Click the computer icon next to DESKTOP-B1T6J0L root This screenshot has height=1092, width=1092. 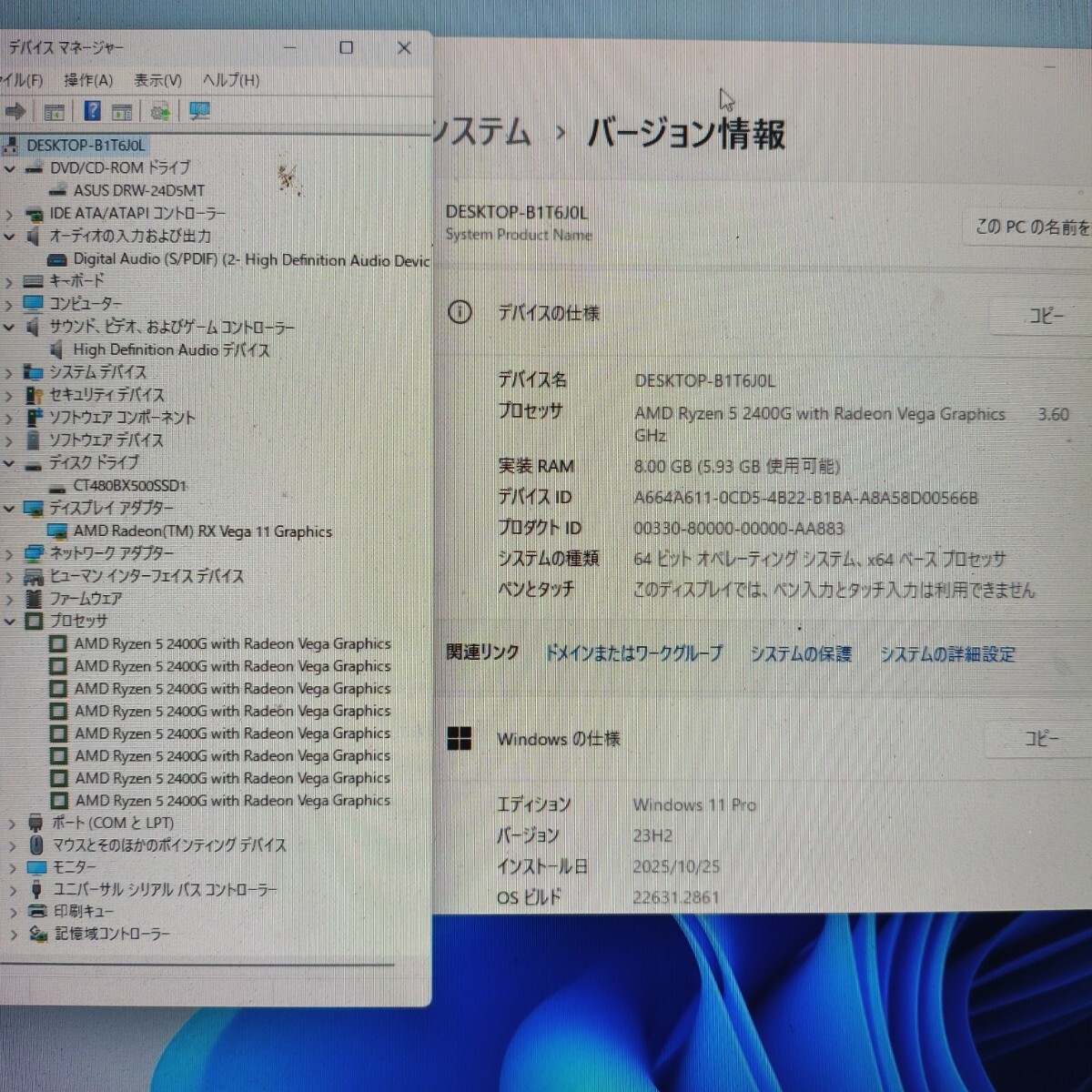point(11,146)
